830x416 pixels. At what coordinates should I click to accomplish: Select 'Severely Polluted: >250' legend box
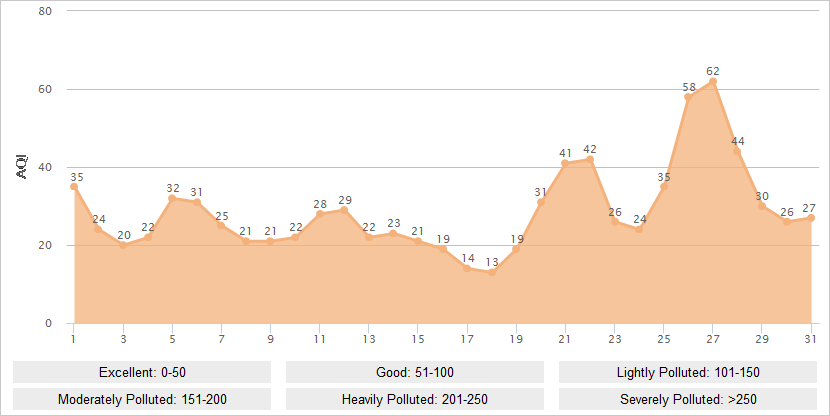pyautogui.click(x=688, y=399)
